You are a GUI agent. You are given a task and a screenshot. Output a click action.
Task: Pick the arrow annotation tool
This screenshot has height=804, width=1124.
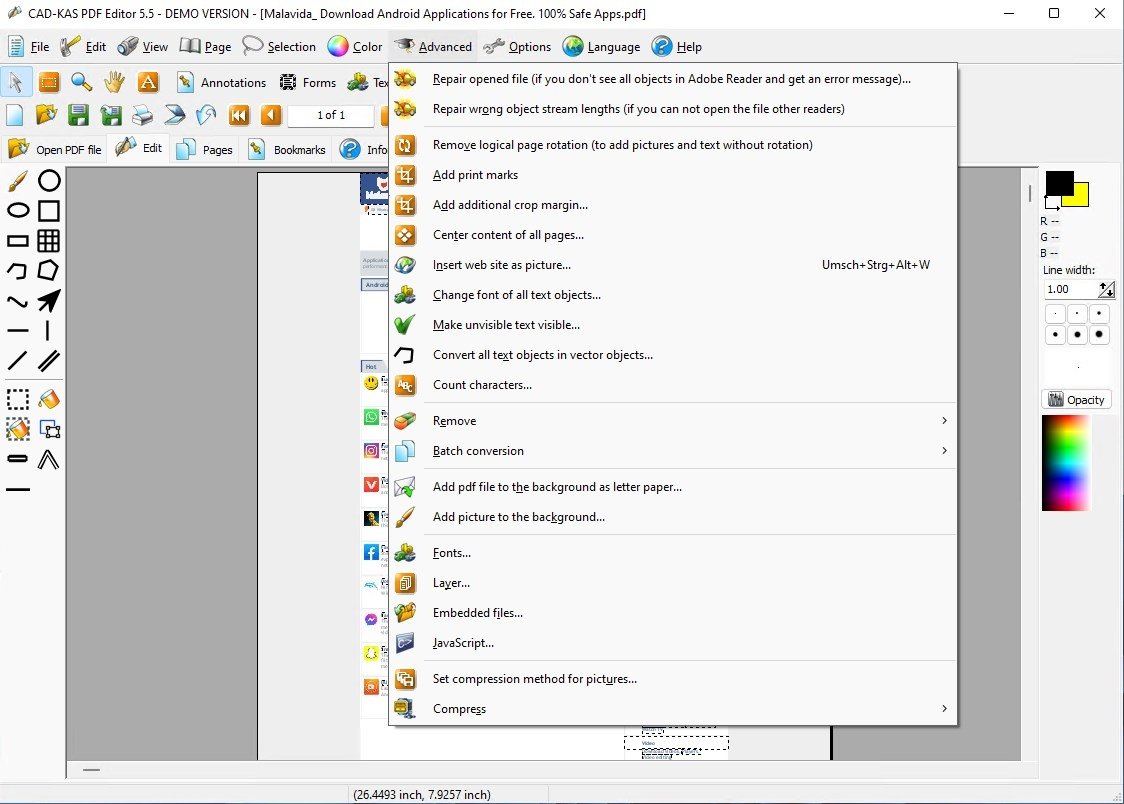(x=49, y=301)
